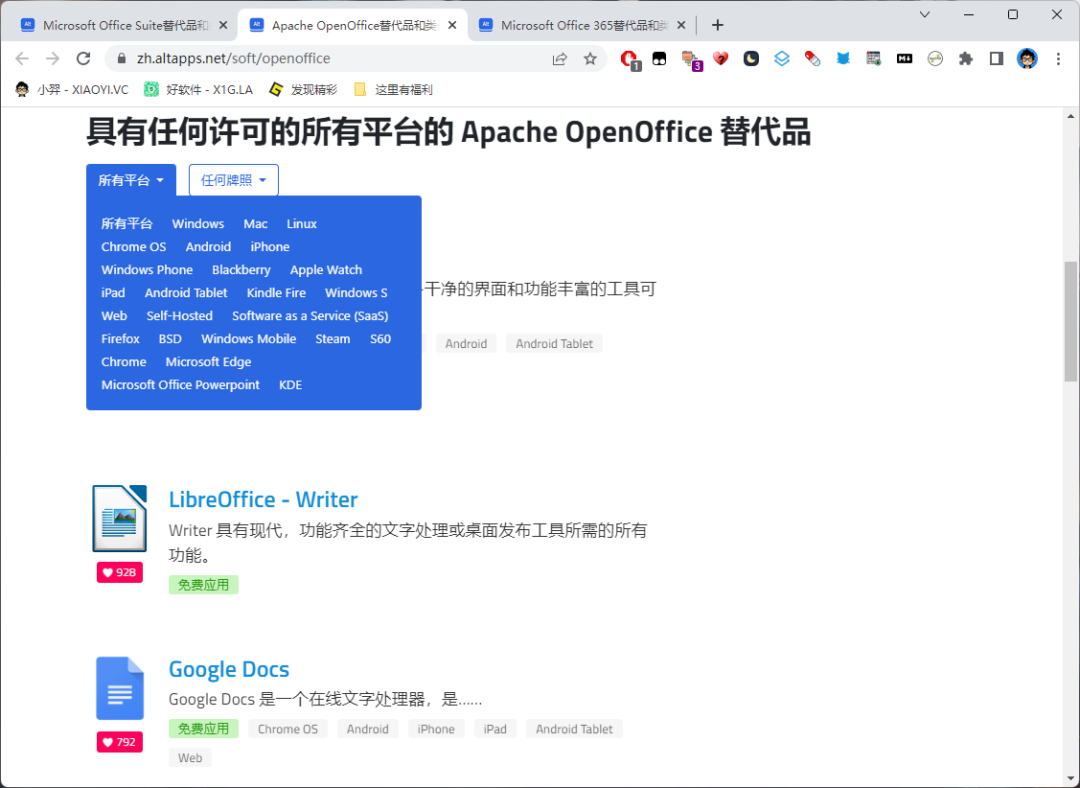Reload the current page
Screen dimensions: 1080x788
point(83,59)
